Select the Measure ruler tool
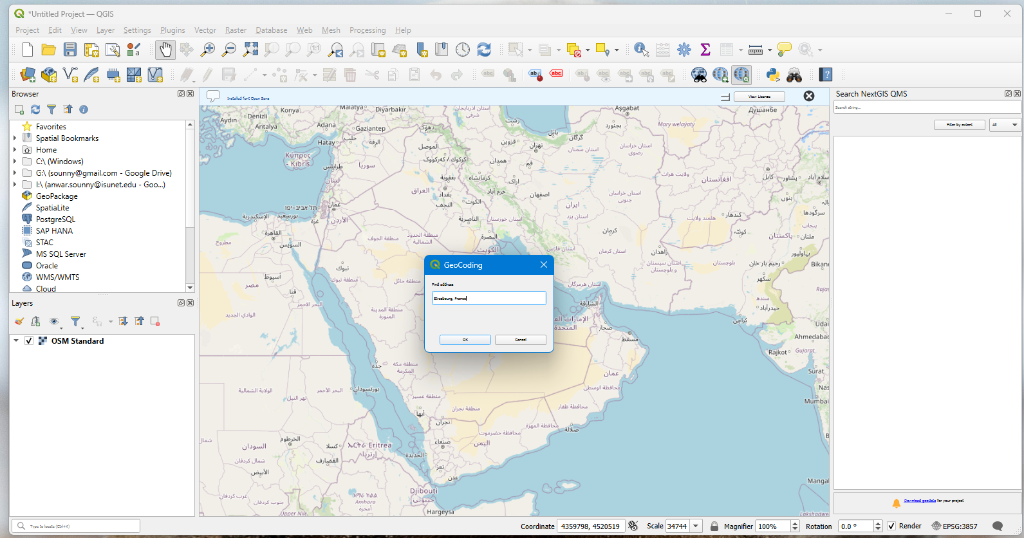1024x538 pixels. 756,50
